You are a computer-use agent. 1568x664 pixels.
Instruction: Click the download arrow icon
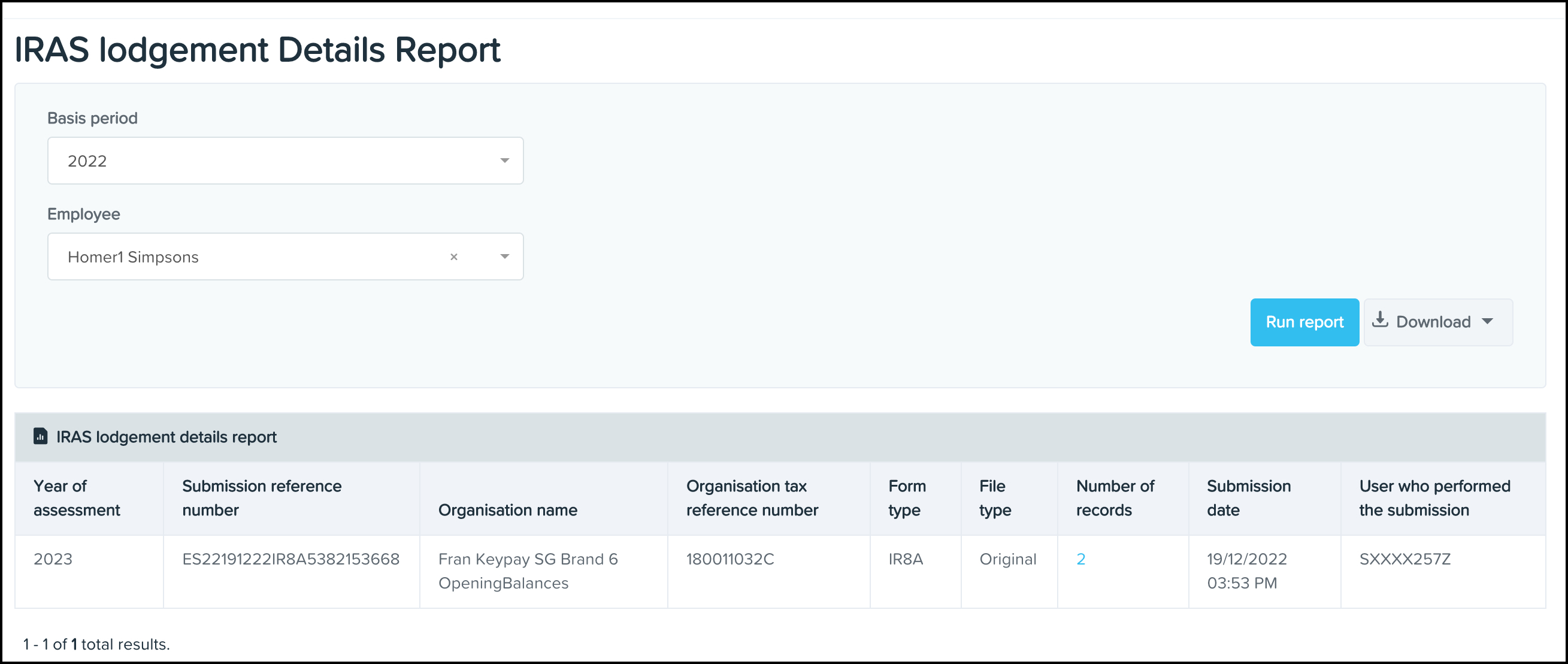[x=1380, y=321]
